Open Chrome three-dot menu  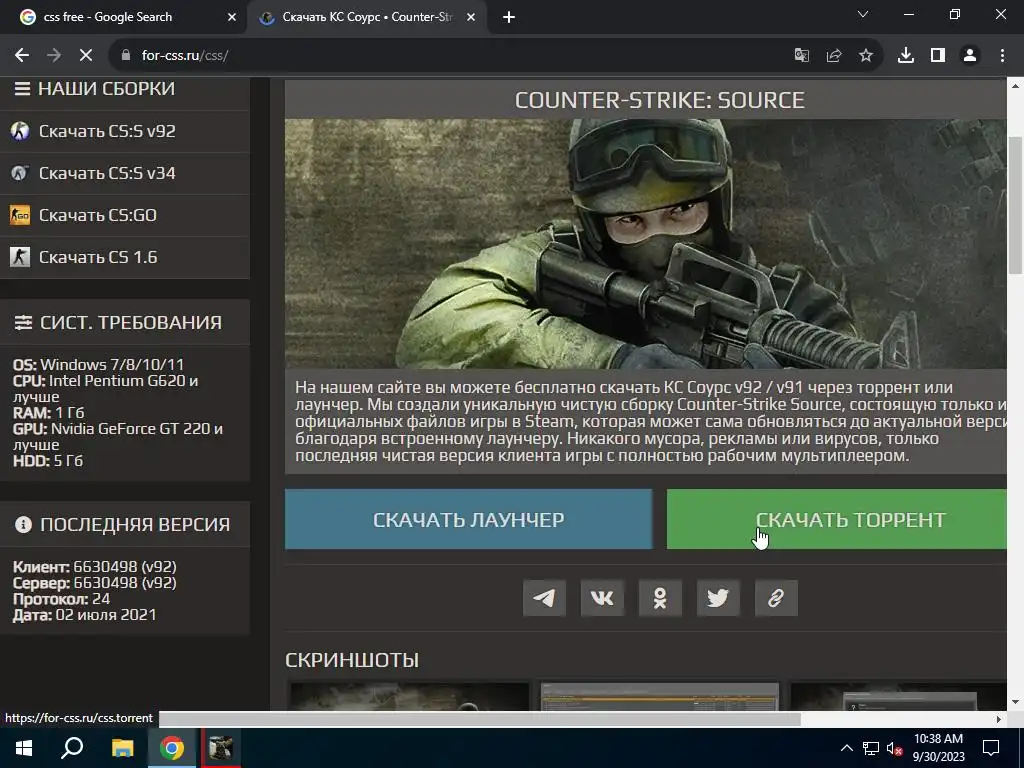(1002, 56)
